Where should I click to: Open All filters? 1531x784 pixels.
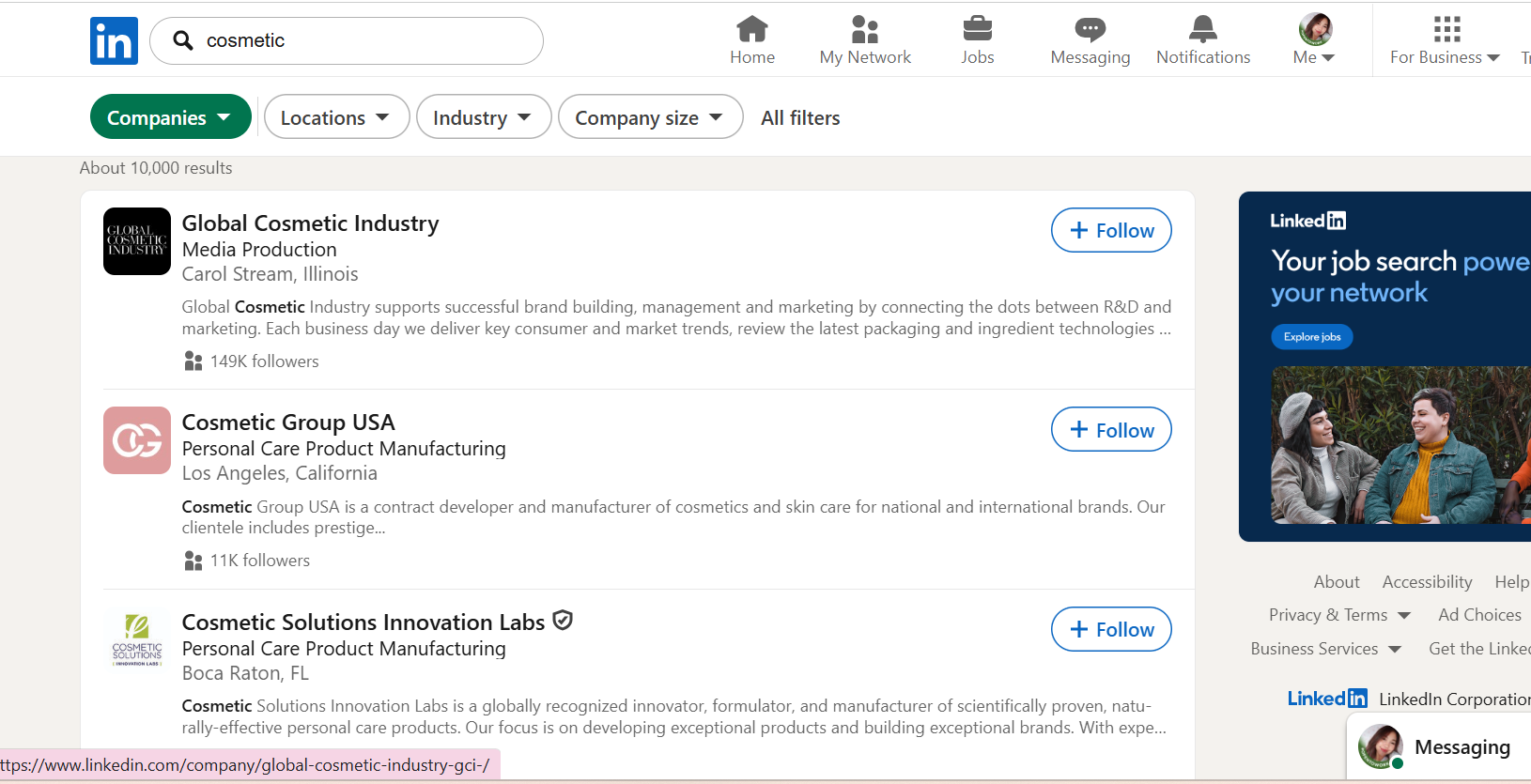click(800, 117)
